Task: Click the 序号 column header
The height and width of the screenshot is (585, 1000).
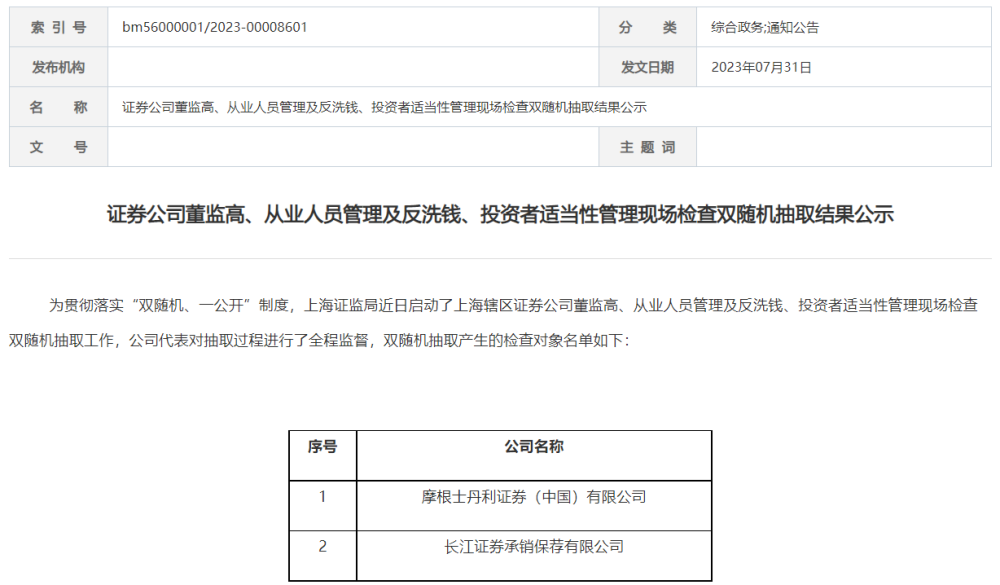Action: 324,447
